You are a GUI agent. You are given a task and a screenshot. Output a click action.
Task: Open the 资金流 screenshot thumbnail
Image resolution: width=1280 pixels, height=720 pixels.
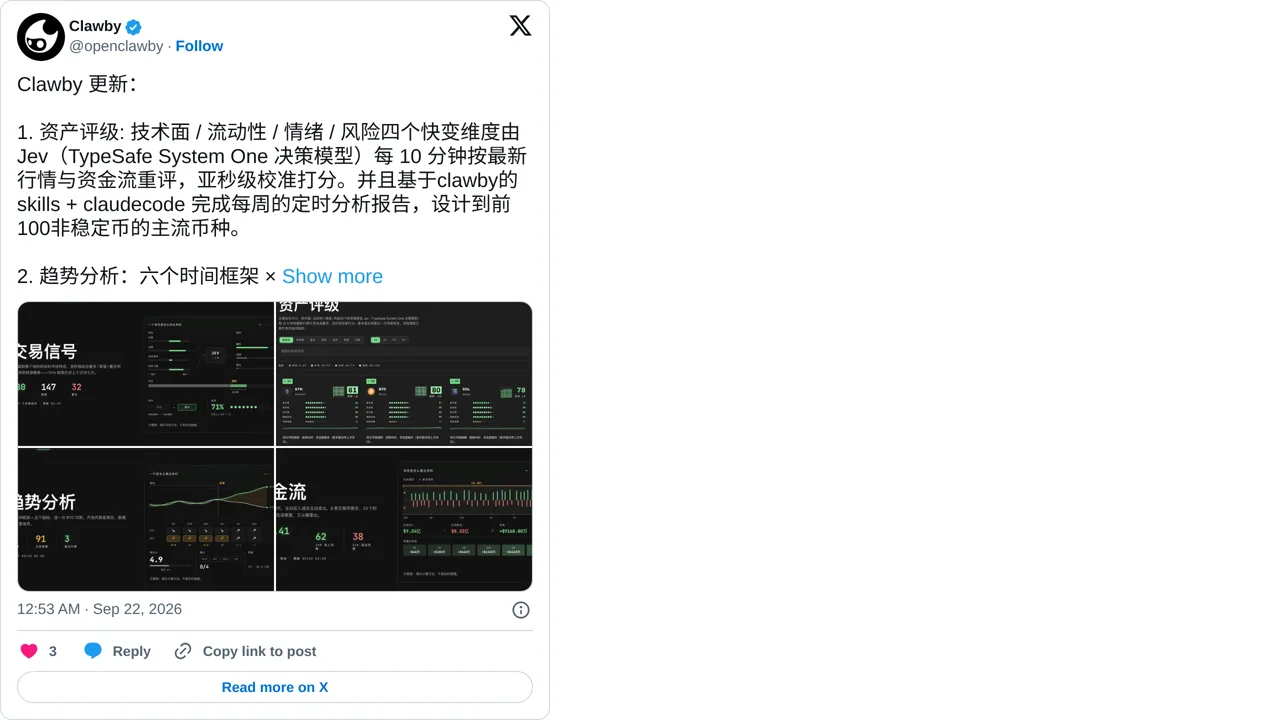(404, 519)
